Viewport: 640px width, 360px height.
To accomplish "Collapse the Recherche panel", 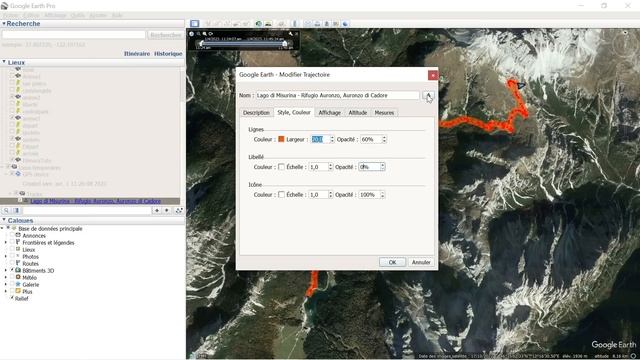I will pyautogui.click(x=4, y=24).
